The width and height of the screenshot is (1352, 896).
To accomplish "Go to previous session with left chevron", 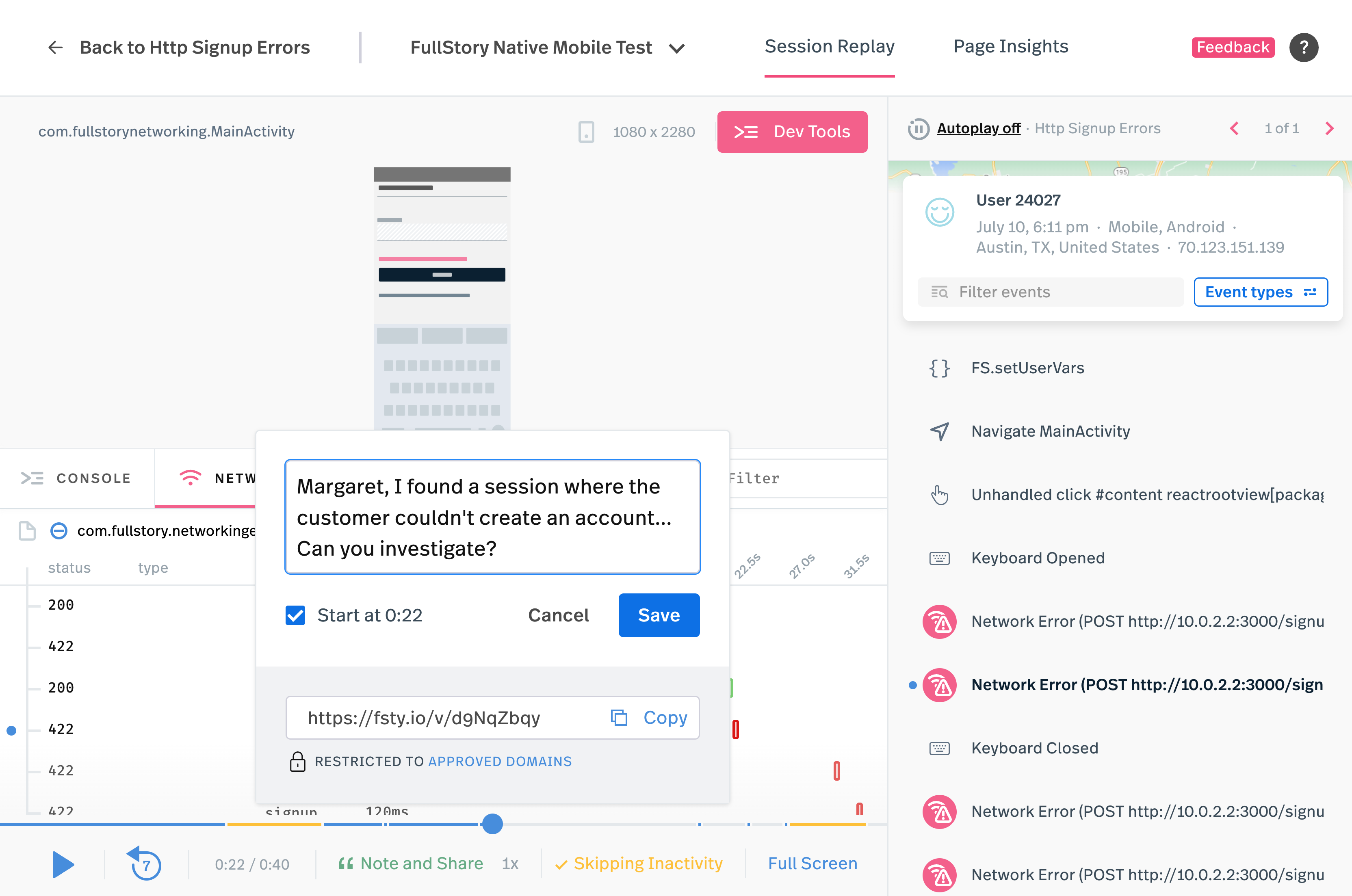I will point(1234,129).
